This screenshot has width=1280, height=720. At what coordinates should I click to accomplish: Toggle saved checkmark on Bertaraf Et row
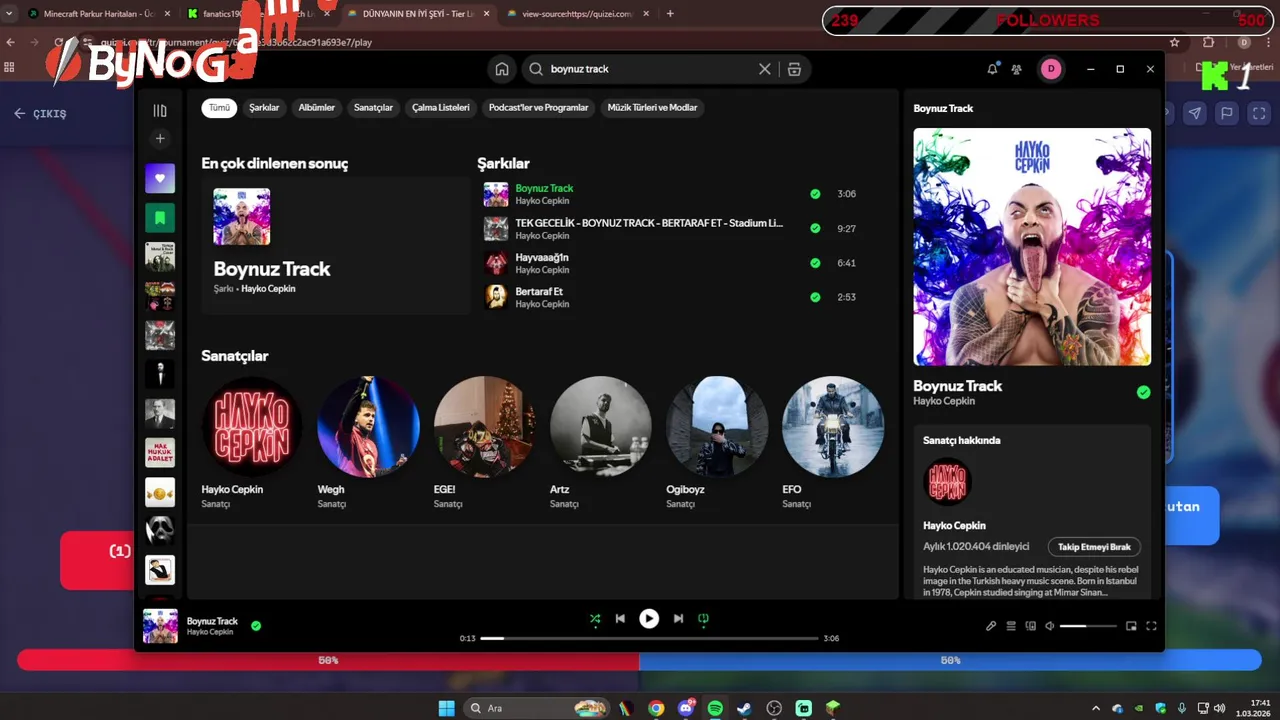pyautogui.click(x=815, y=297)
